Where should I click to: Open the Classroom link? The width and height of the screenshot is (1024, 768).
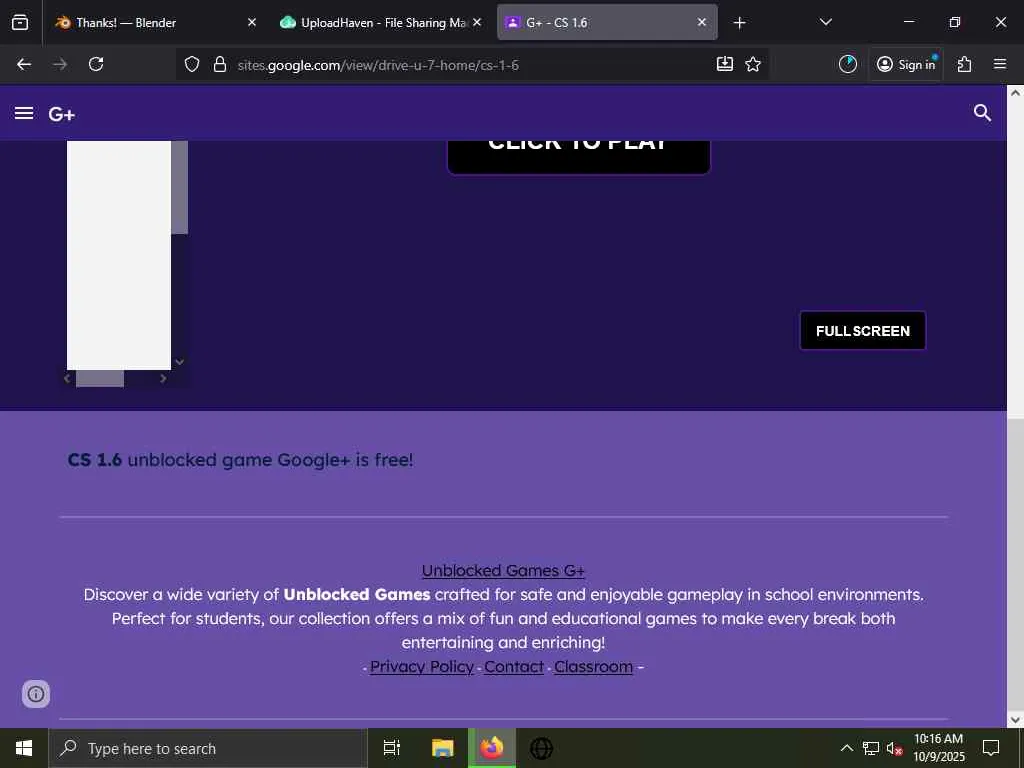tap(593, 666)
